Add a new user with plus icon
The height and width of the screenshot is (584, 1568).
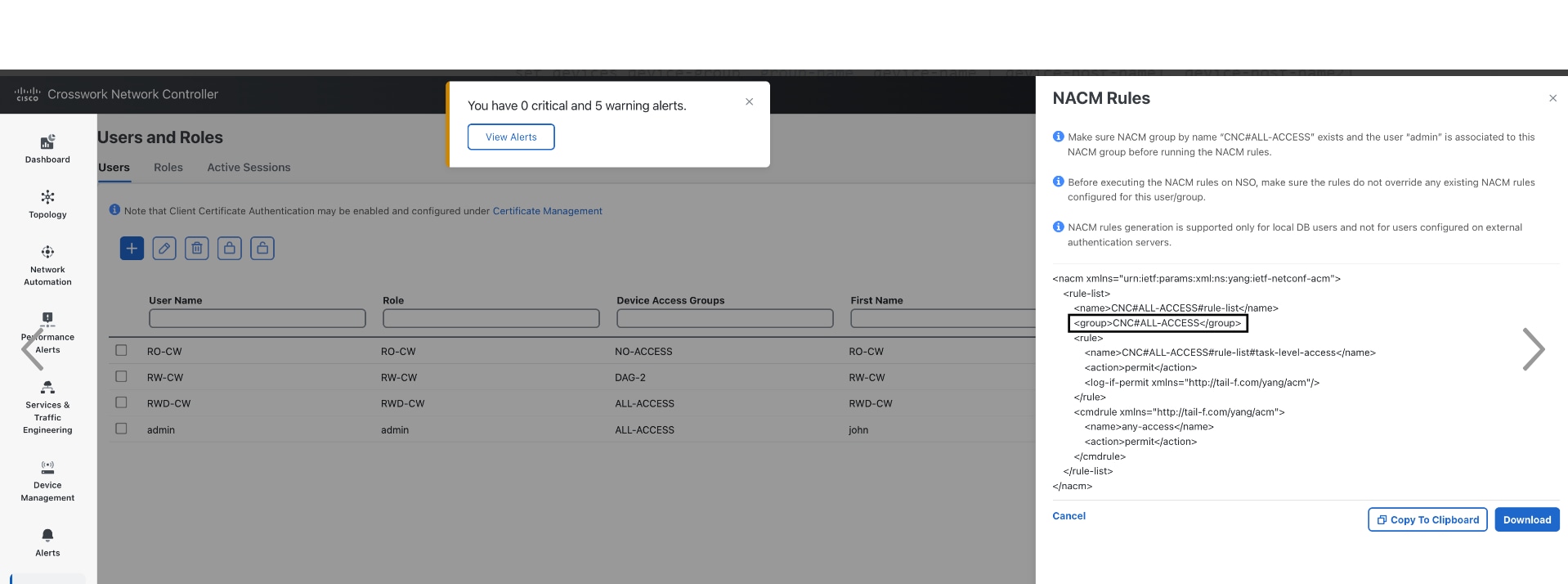pos(132,248)
